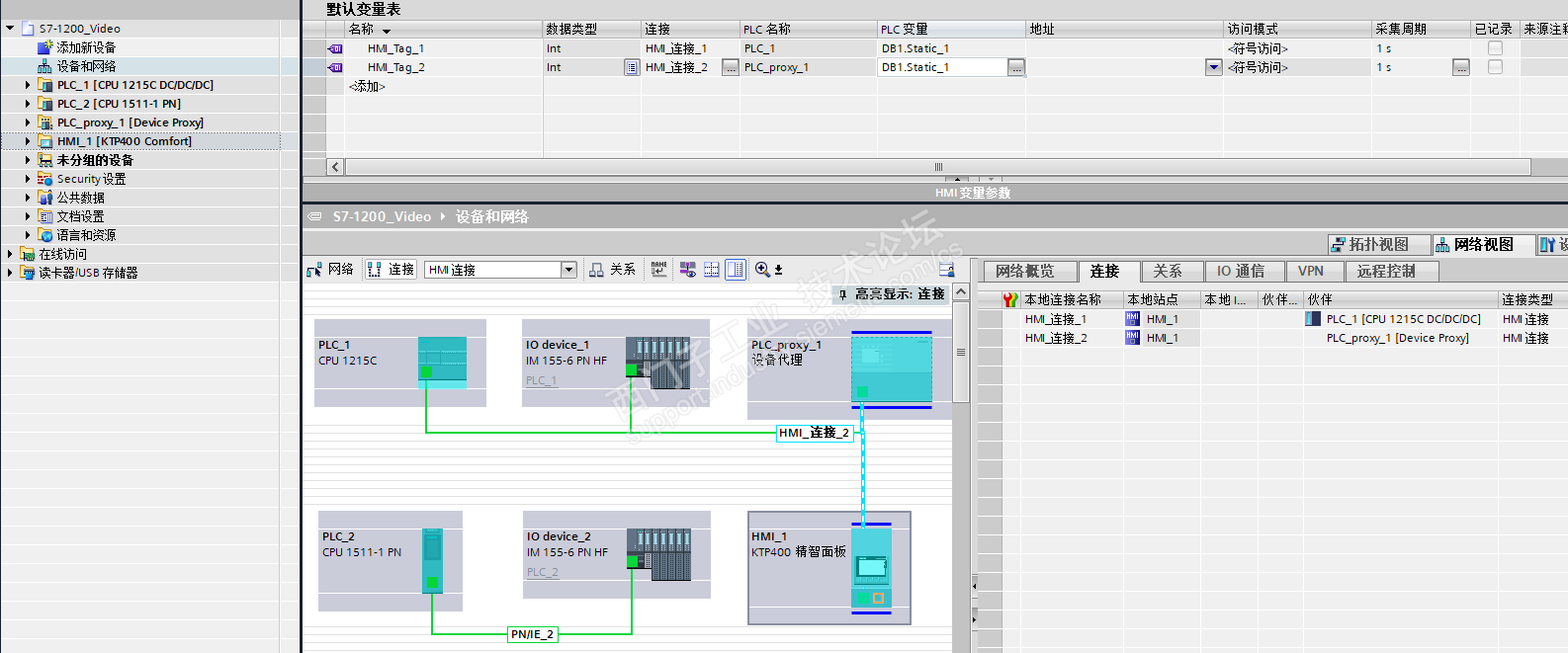Click the highlight connection view icon
The image size is (1568, 653).
(x=687, y=270)
